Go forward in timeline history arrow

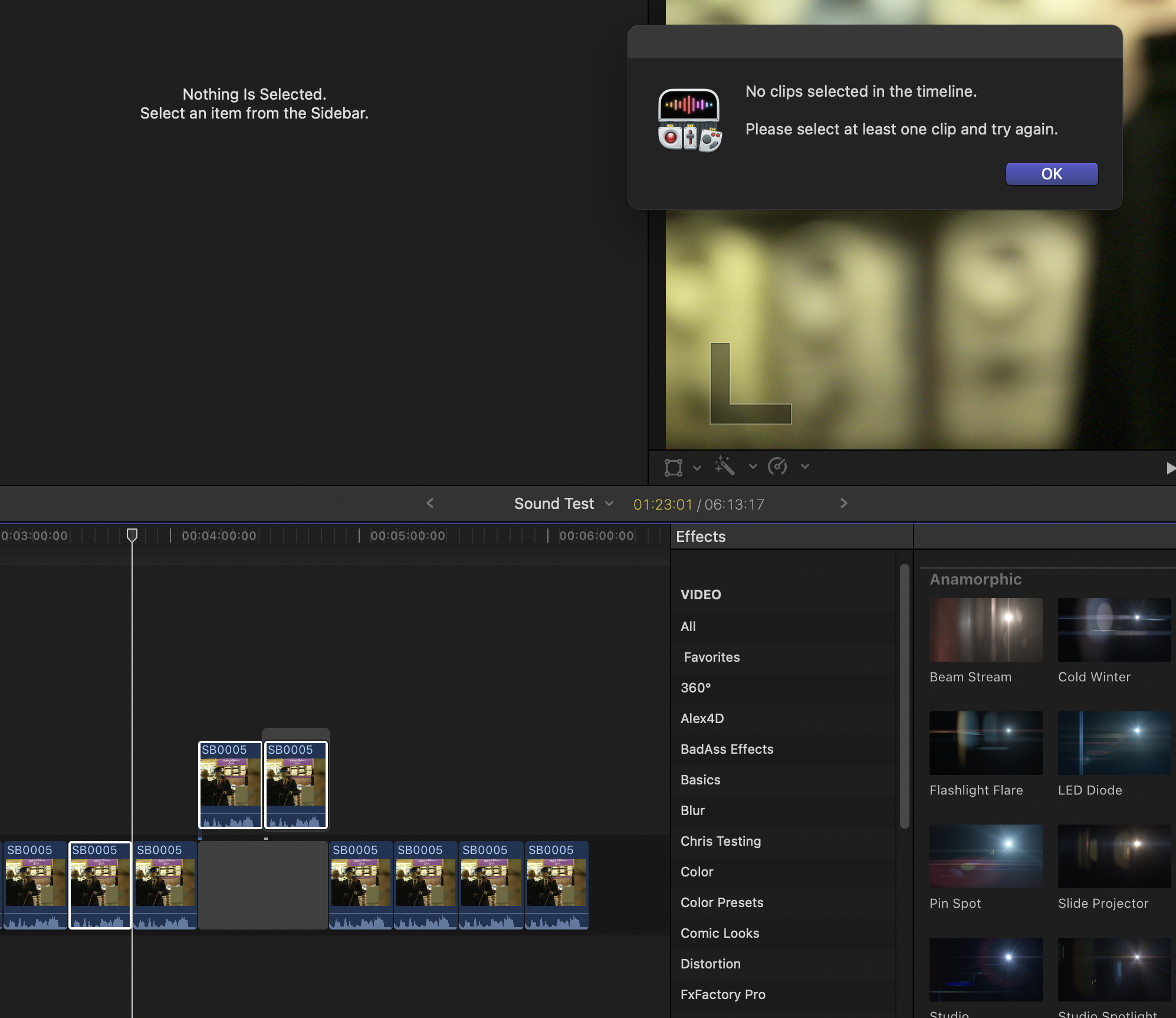tap(844, 503)
